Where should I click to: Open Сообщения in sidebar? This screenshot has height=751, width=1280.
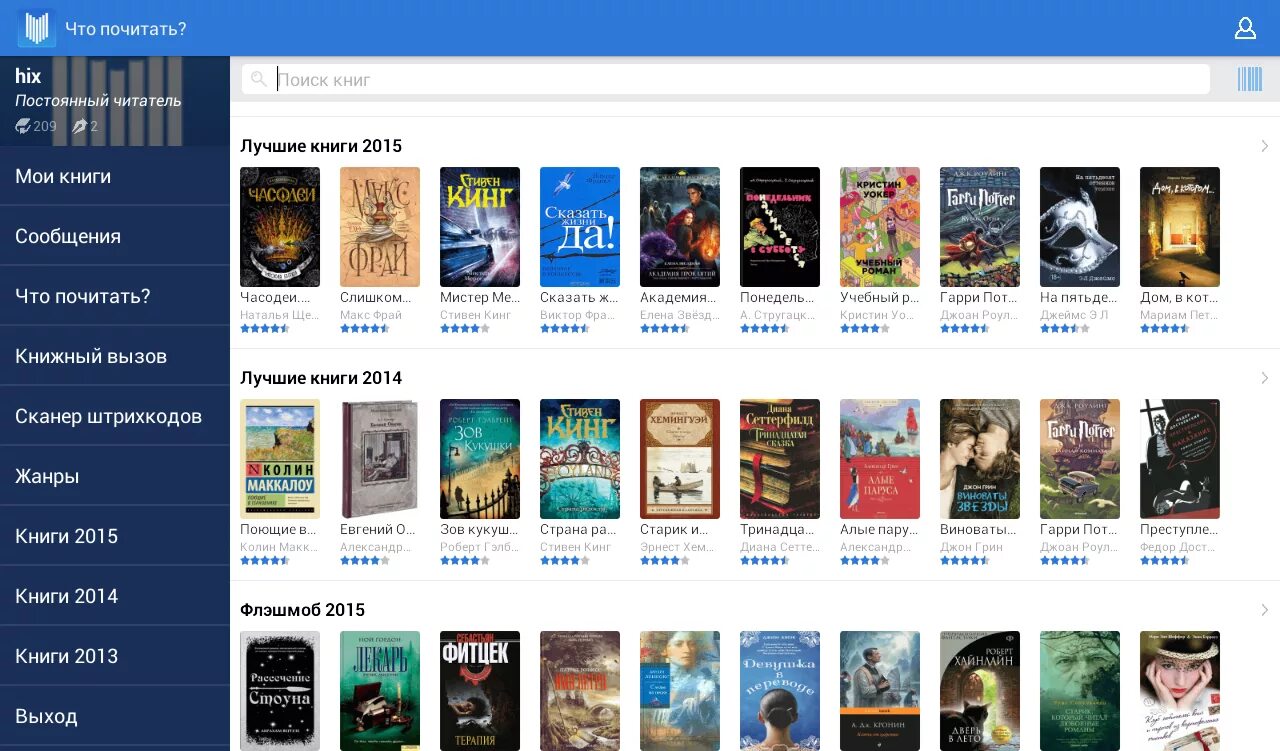[115, 236]
